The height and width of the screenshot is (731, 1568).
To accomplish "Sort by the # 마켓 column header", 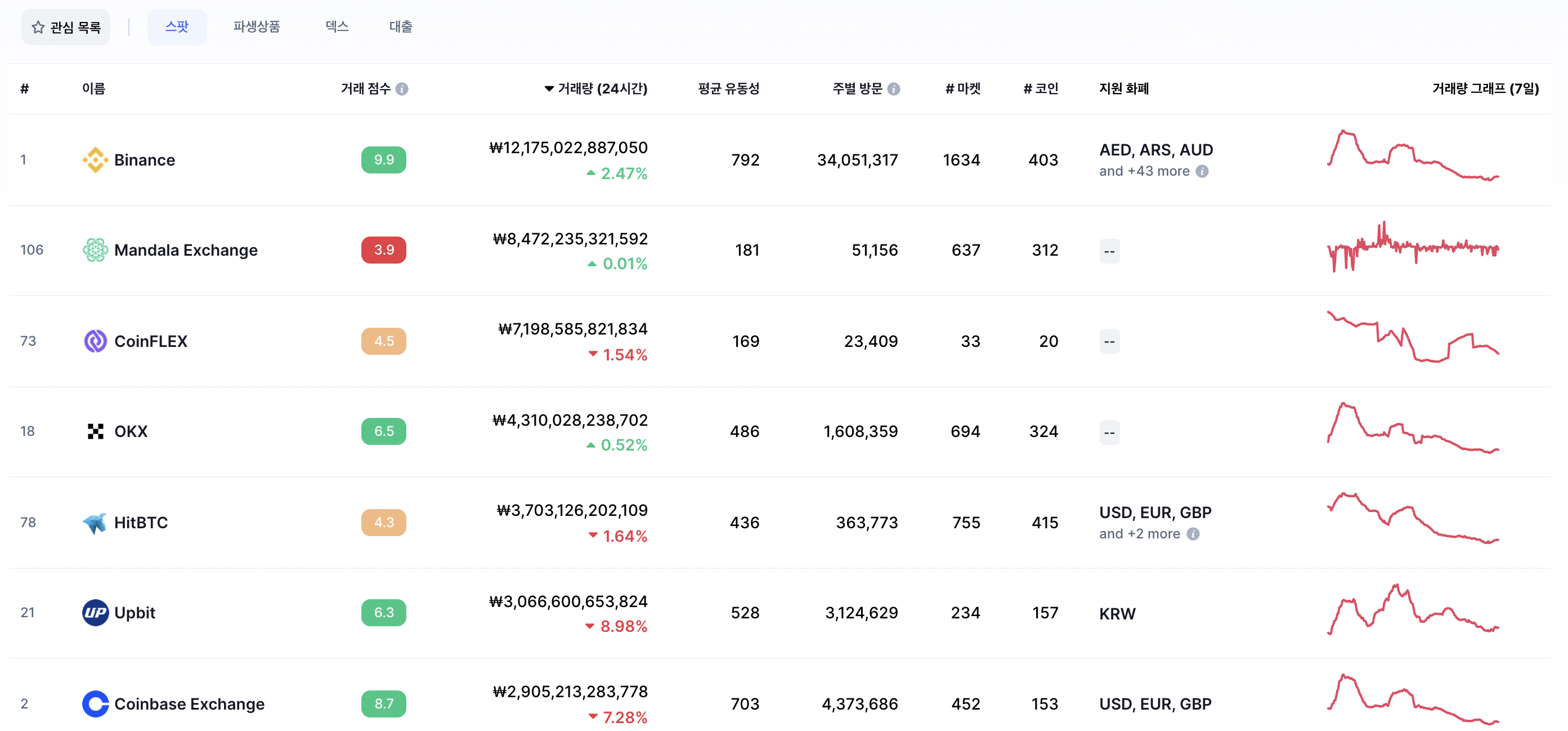I will (963, 89).
